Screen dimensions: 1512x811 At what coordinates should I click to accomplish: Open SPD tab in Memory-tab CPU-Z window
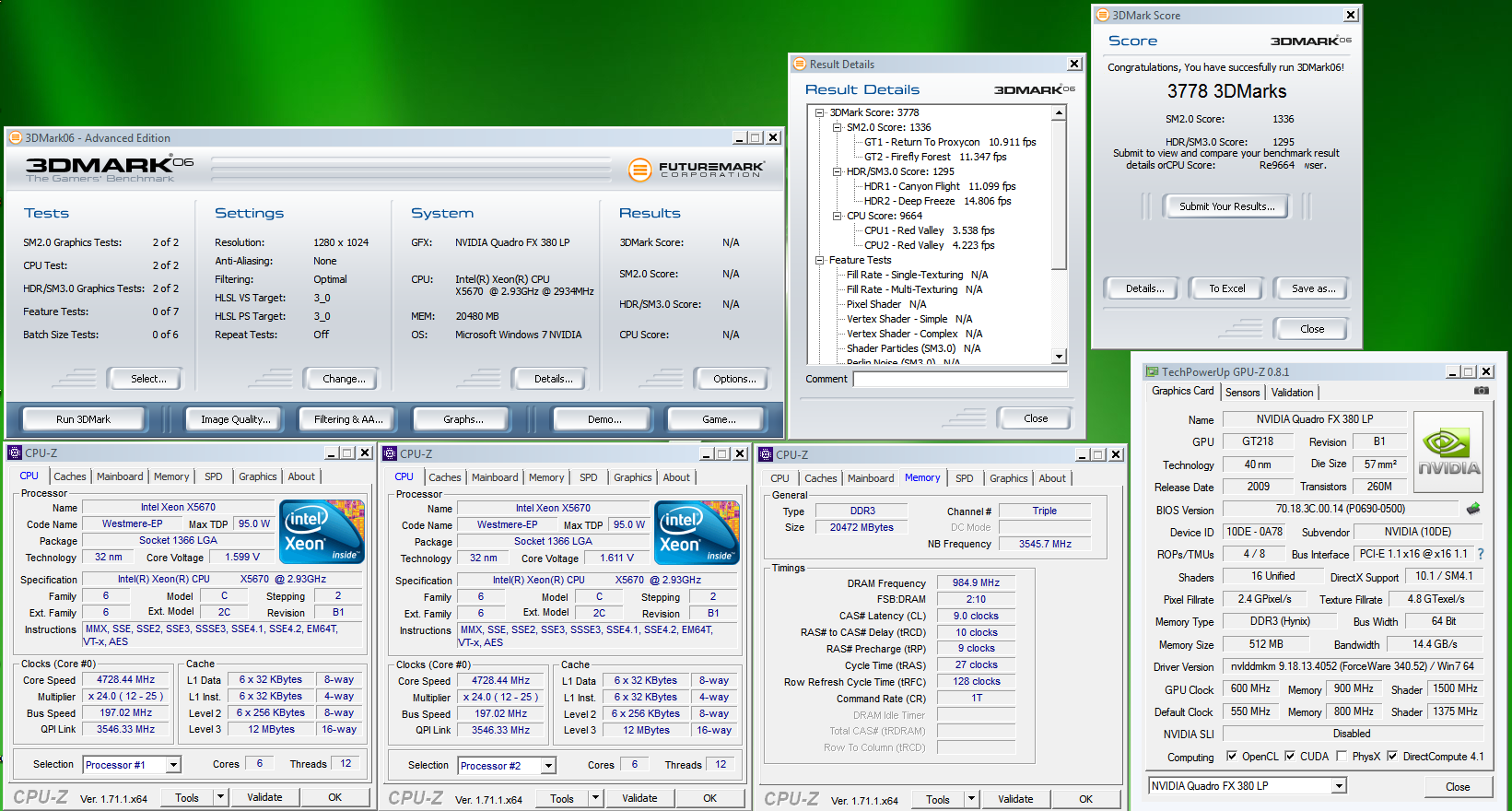point(965,478)
